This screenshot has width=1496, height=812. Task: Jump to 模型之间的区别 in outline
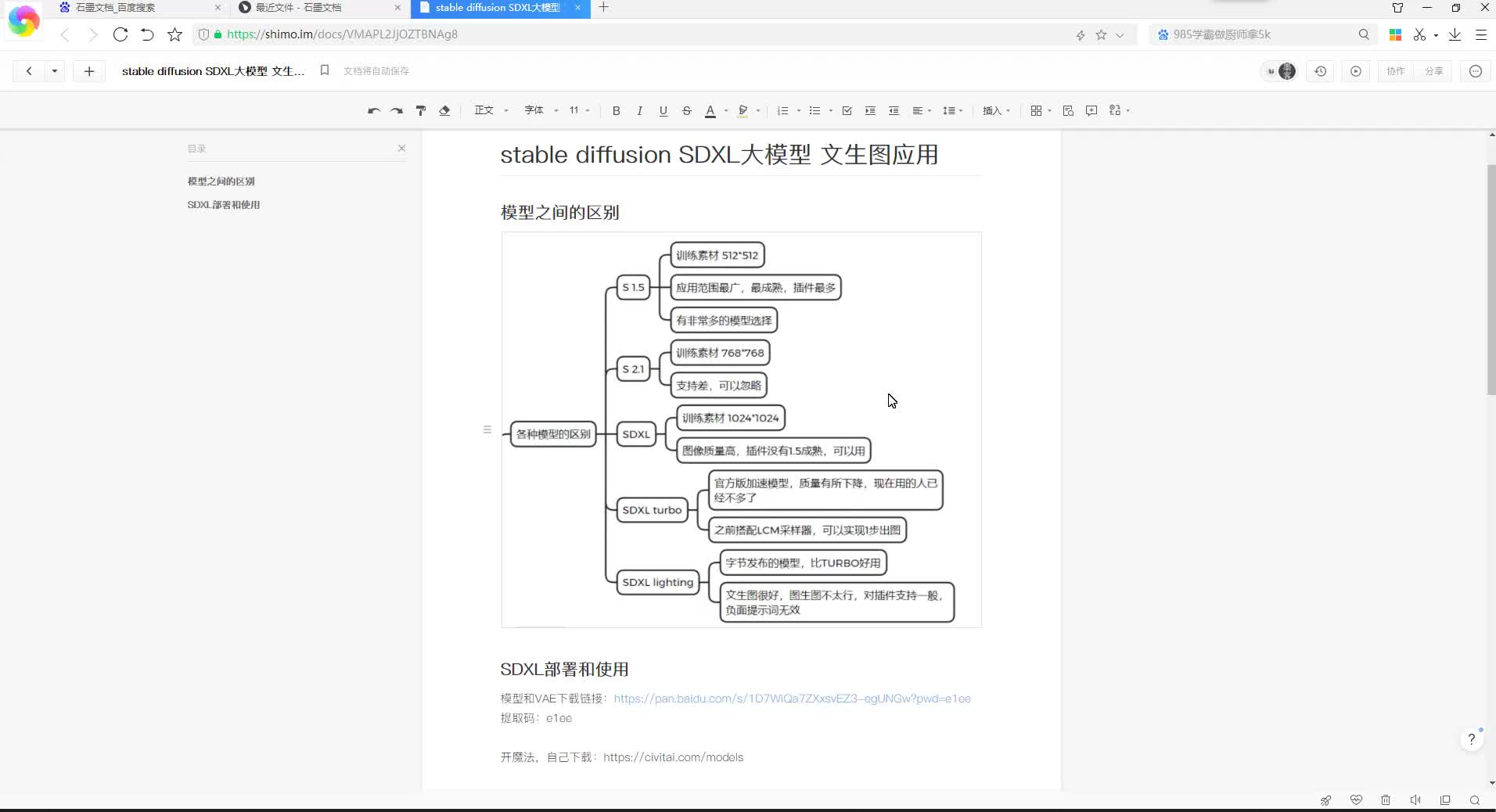[221, 181]
